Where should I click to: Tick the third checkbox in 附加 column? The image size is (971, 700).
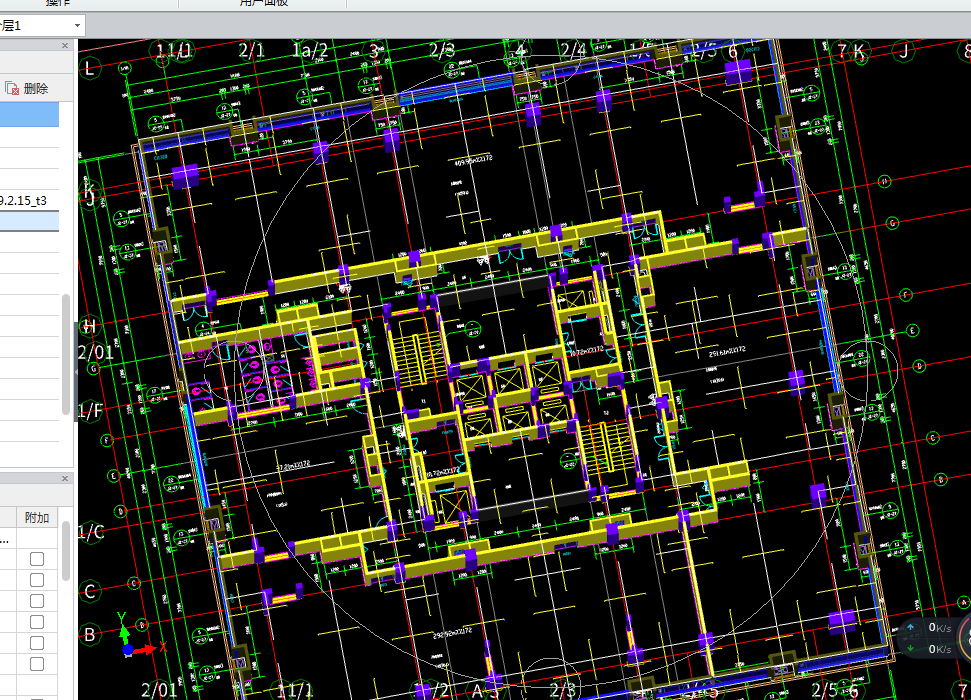click(x=37, y=601)
